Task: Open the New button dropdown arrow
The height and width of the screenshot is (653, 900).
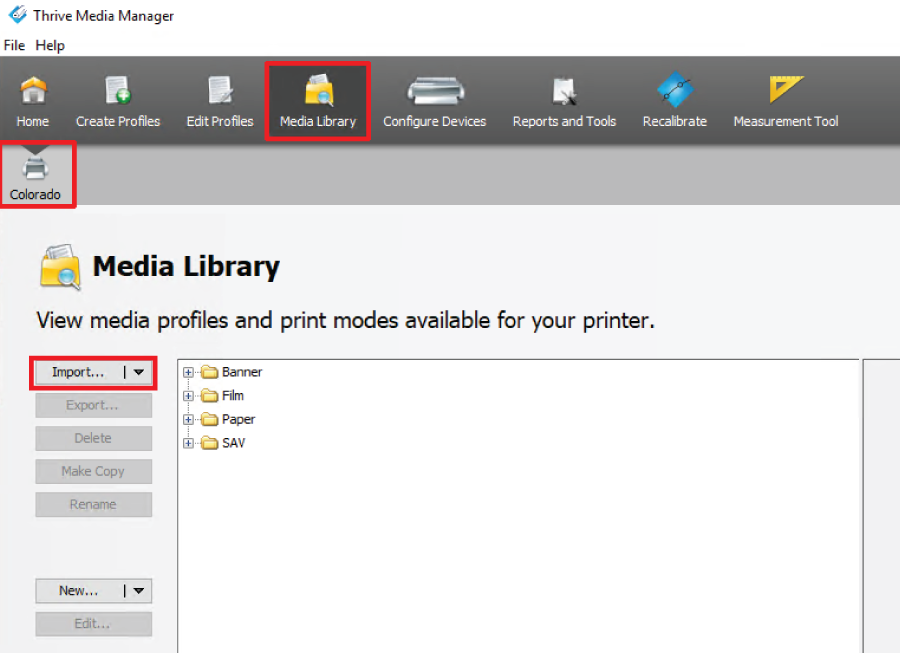Action: pos(139,591)
